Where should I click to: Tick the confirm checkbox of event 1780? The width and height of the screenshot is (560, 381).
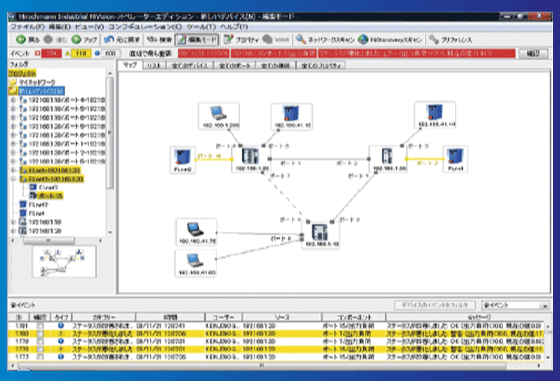click(40, 334)
